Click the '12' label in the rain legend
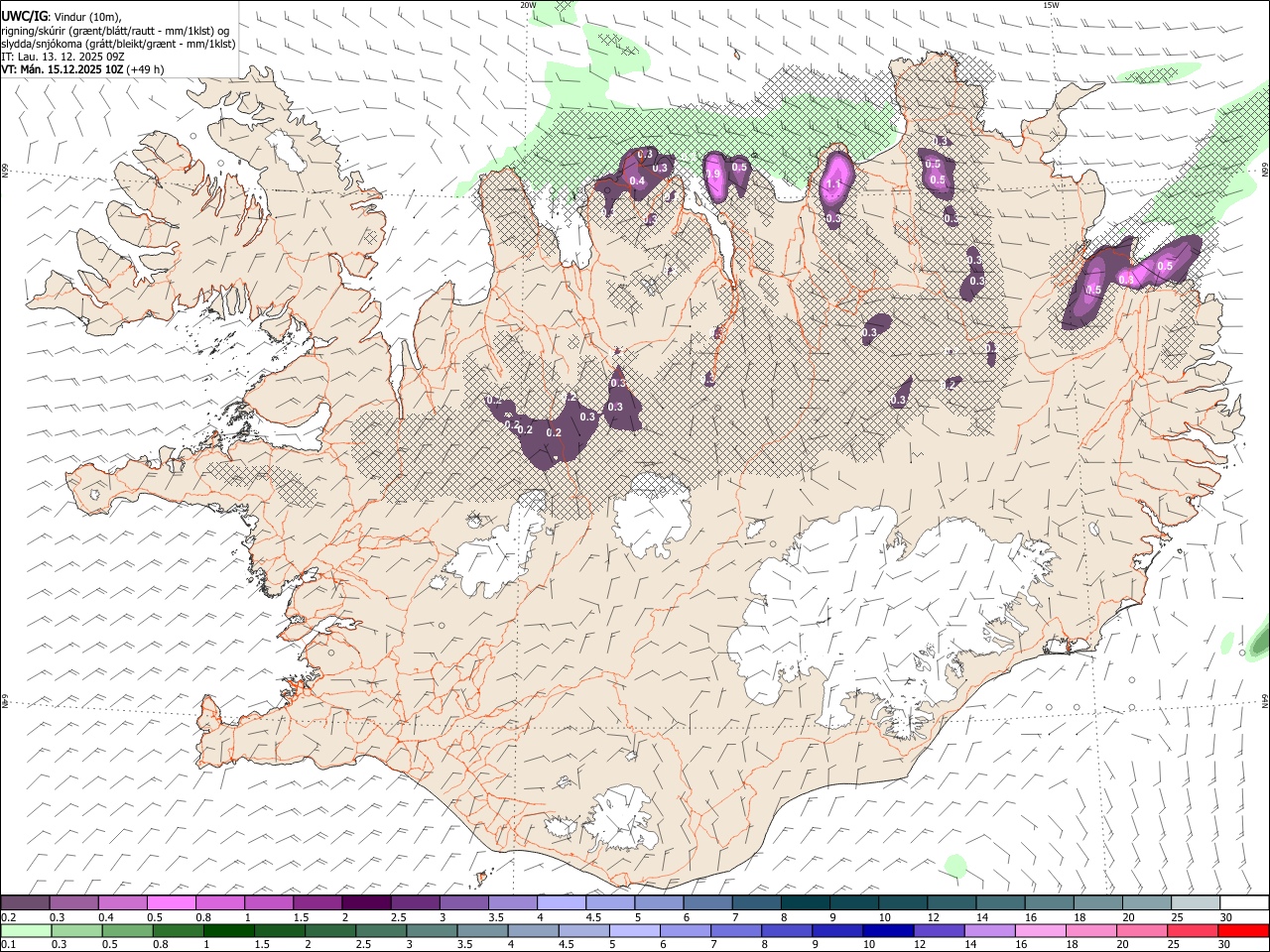Viewport: 1270px width, 952px height. point(920,944)
